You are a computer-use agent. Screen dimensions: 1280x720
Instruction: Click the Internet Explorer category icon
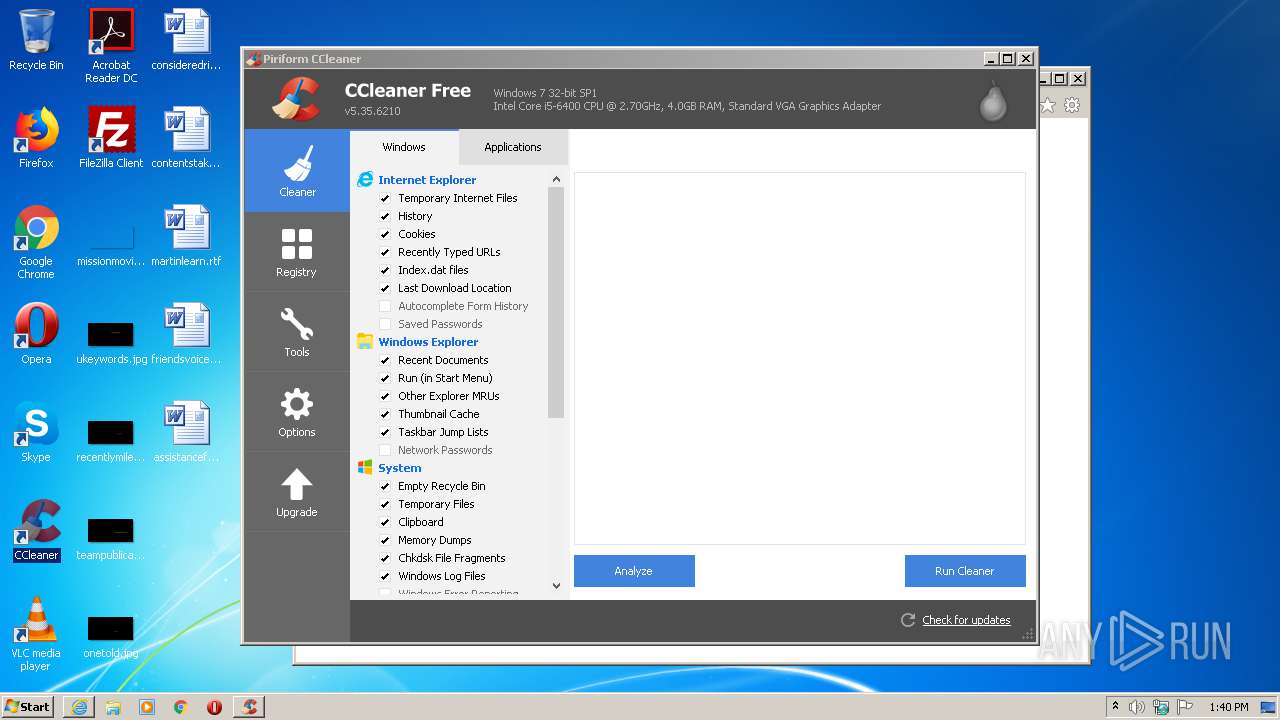(365, 180)
